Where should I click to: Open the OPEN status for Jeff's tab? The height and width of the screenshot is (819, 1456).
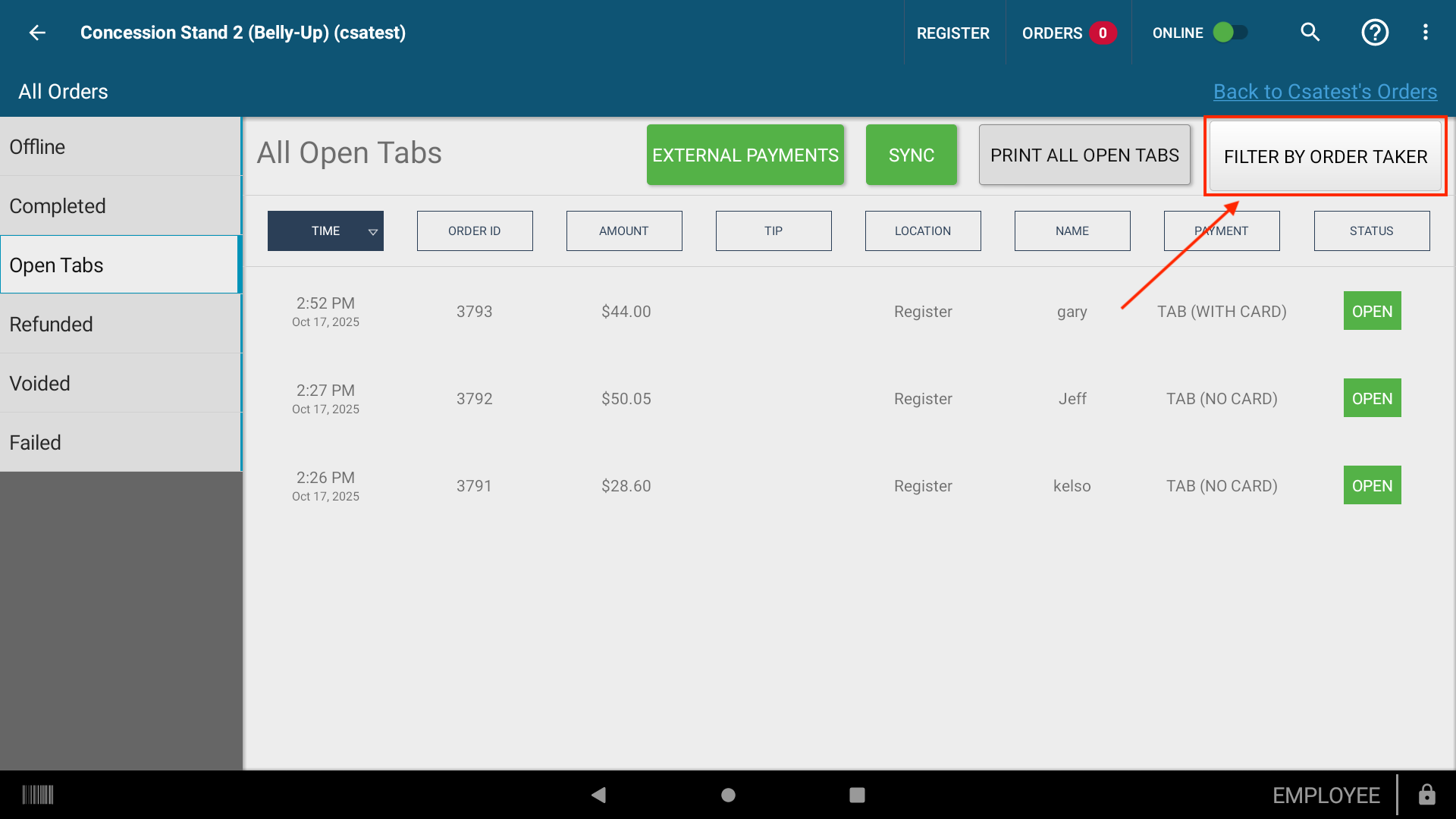[x=1372, y=398]
